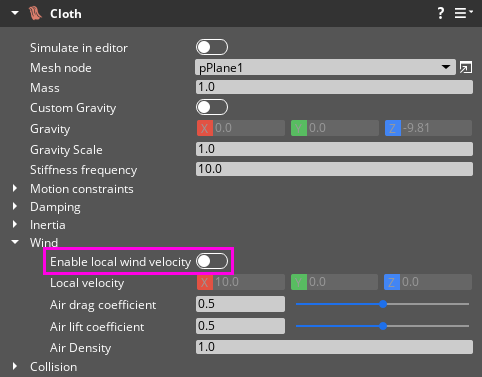The height and width of the screenshot is (377, 482).
Task: Open the Cloth component hamburger menu
Action: tap(463, 13)
